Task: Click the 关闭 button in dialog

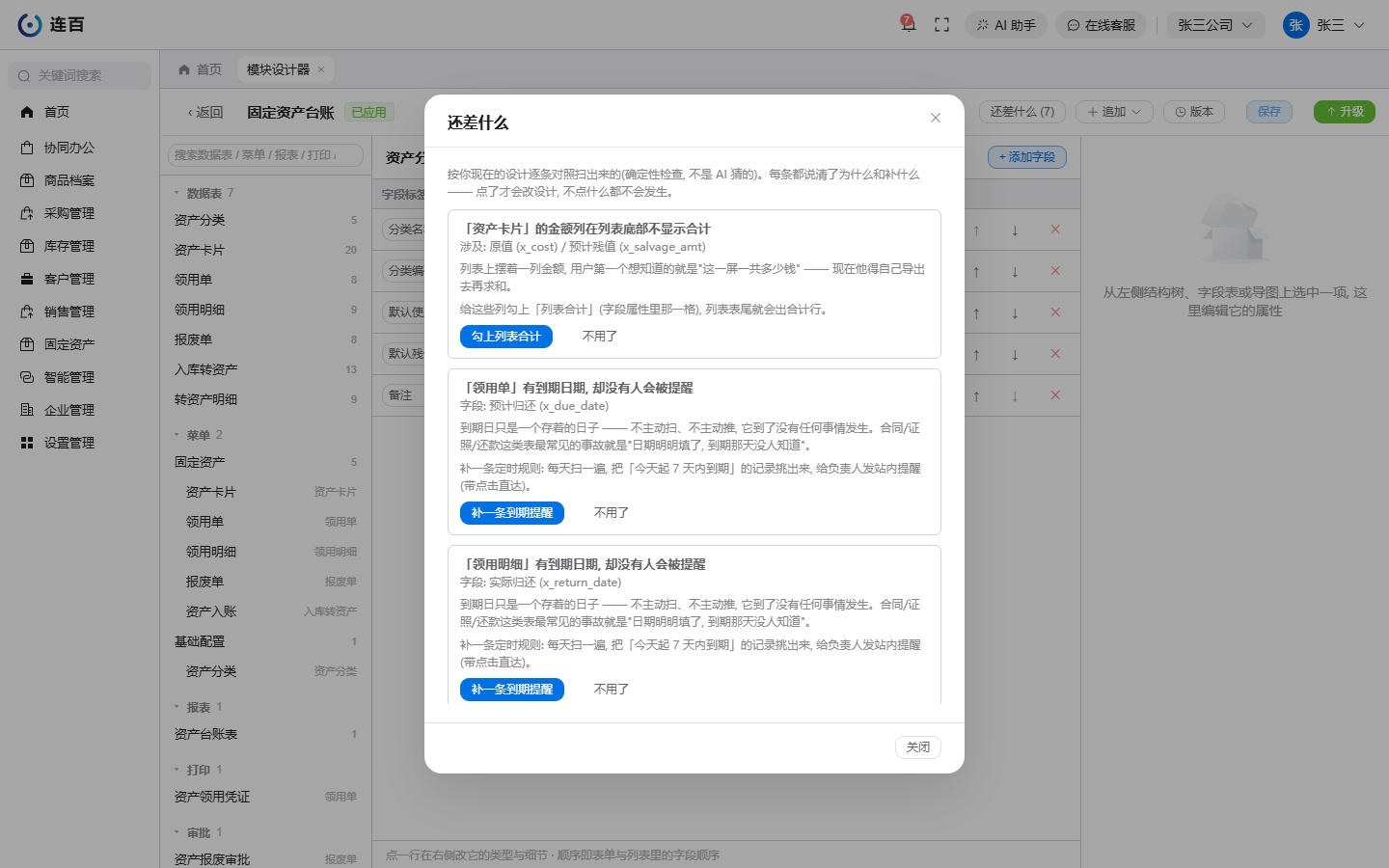Action: point(918,747)
